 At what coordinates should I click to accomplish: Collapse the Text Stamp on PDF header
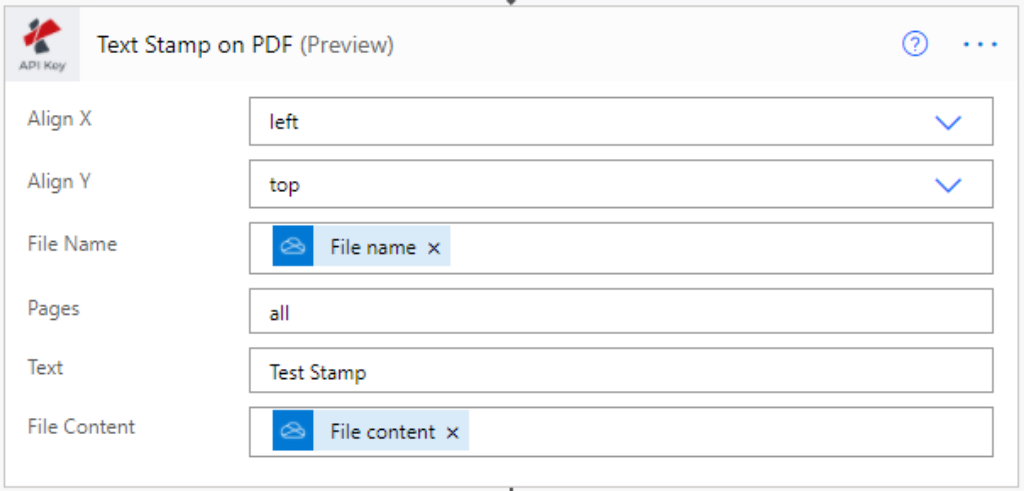coord(600,45)
